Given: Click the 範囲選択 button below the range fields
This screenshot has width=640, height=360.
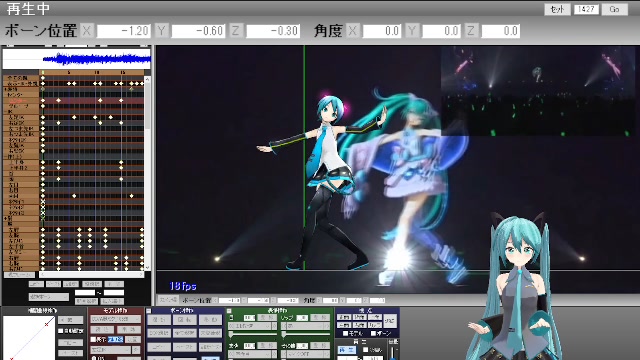Looking at the screenshot, I should pos(87,301).
